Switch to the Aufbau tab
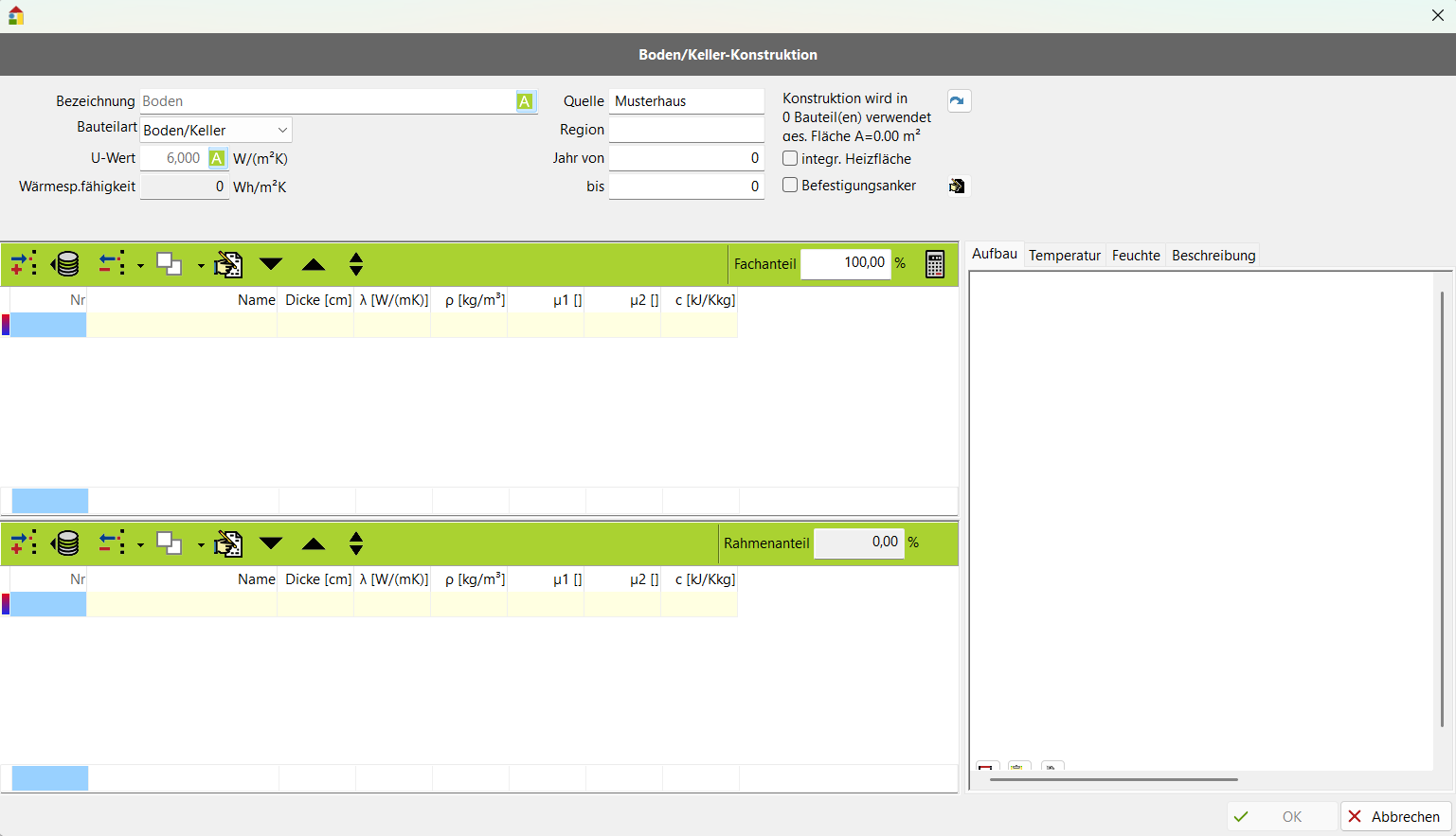The width and height of the screenshot is (1456, 836). tap(995, 254)
